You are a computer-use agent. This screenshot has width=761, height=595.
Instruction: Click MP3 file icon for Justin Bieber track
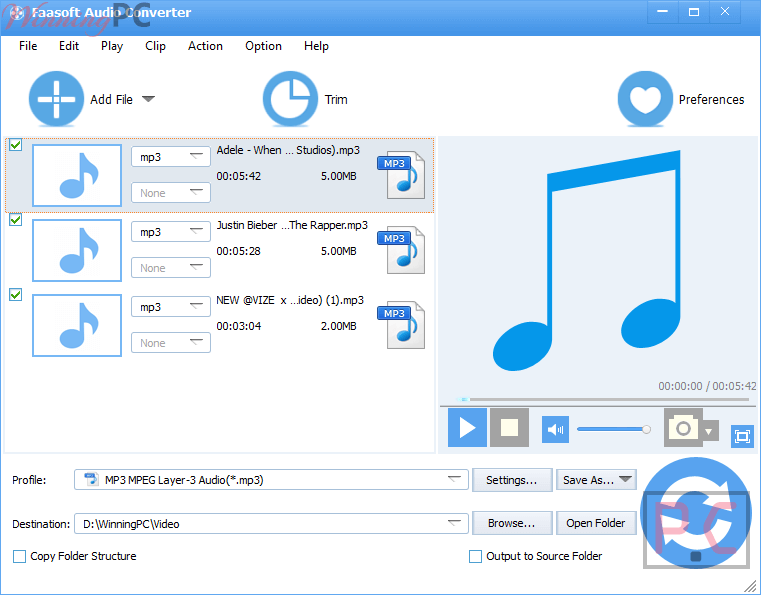(x=401, y=250)
